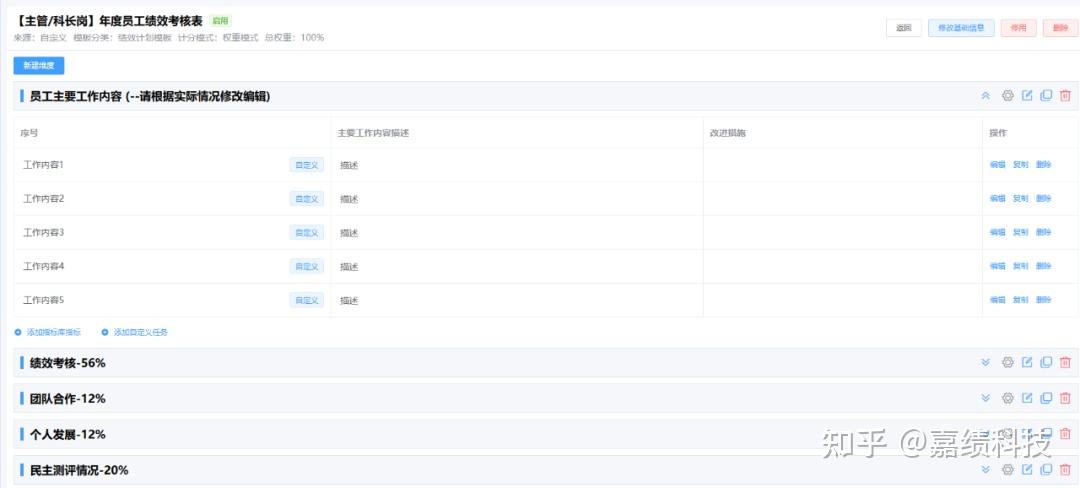Select the 工作内容4 cell
The image size is (1080, 488).
tap(172, 266)
